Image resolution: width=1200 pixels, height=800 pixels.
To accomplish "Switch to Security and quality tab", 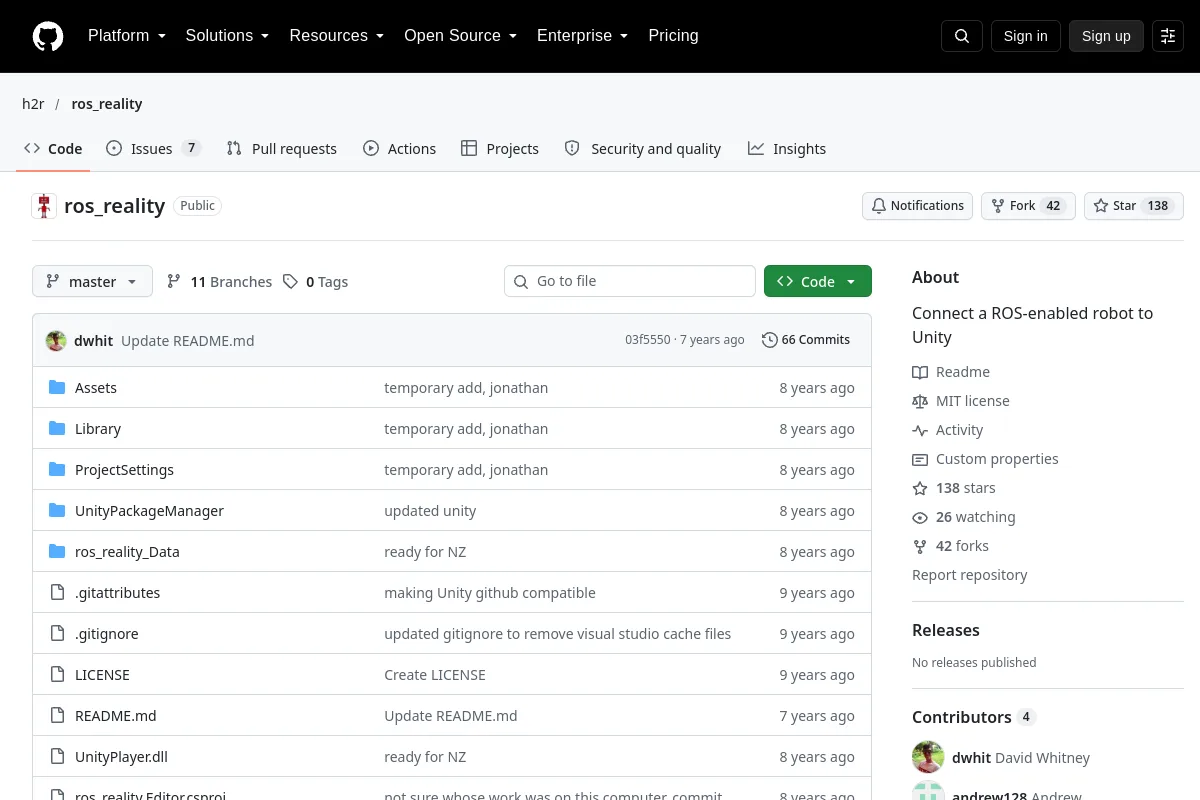I will 642,149.
